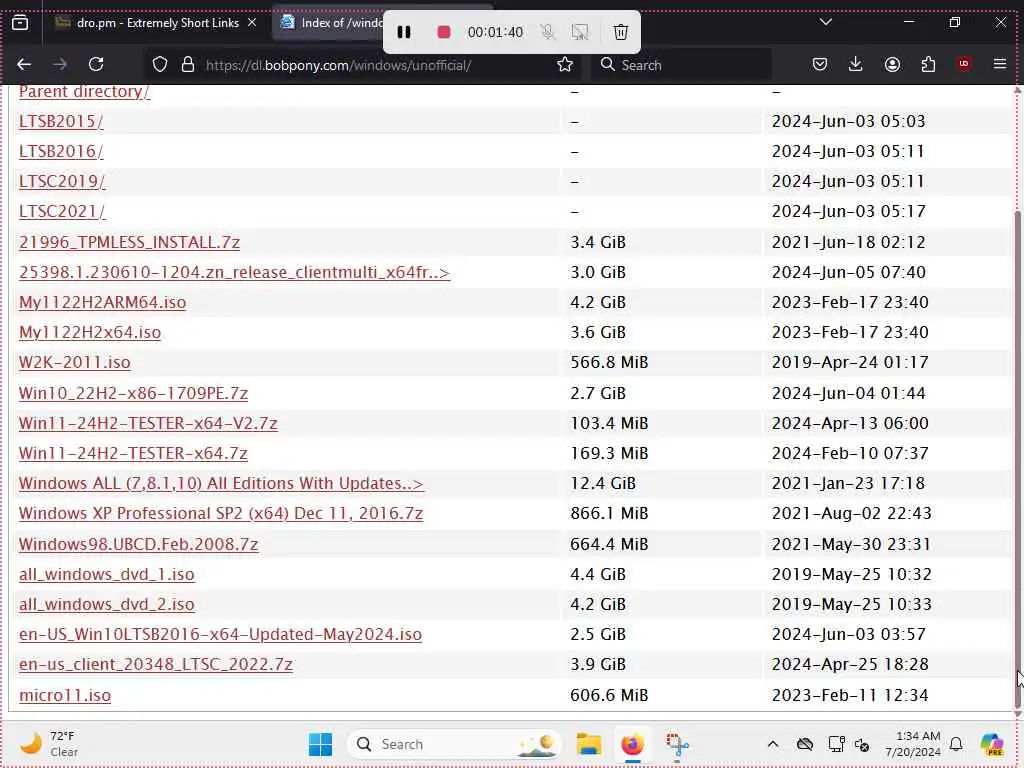
Task: Click the cloud sync tray icon
Action: 805,744
